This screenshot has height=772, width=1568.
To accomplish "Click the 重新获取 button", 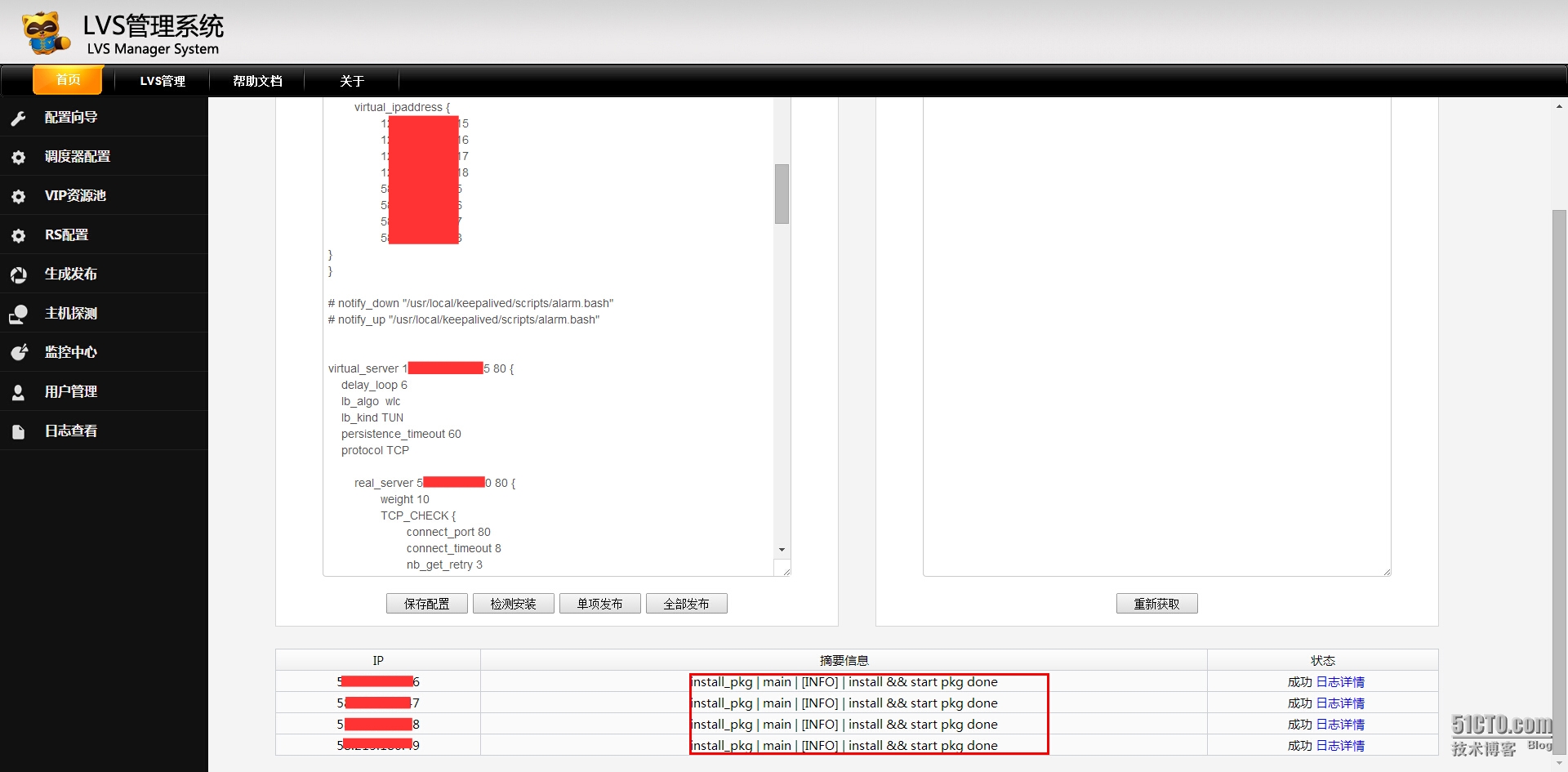I will tap(1157, 604).
